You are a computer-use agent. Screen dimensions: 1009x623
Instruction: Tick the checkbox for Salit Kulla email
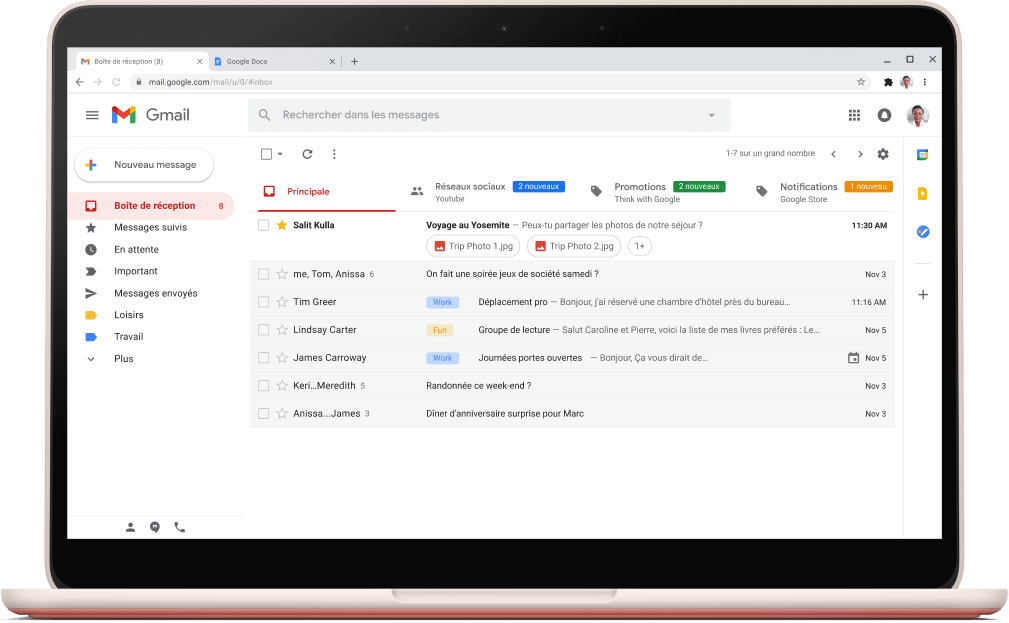tap(264, 226)
